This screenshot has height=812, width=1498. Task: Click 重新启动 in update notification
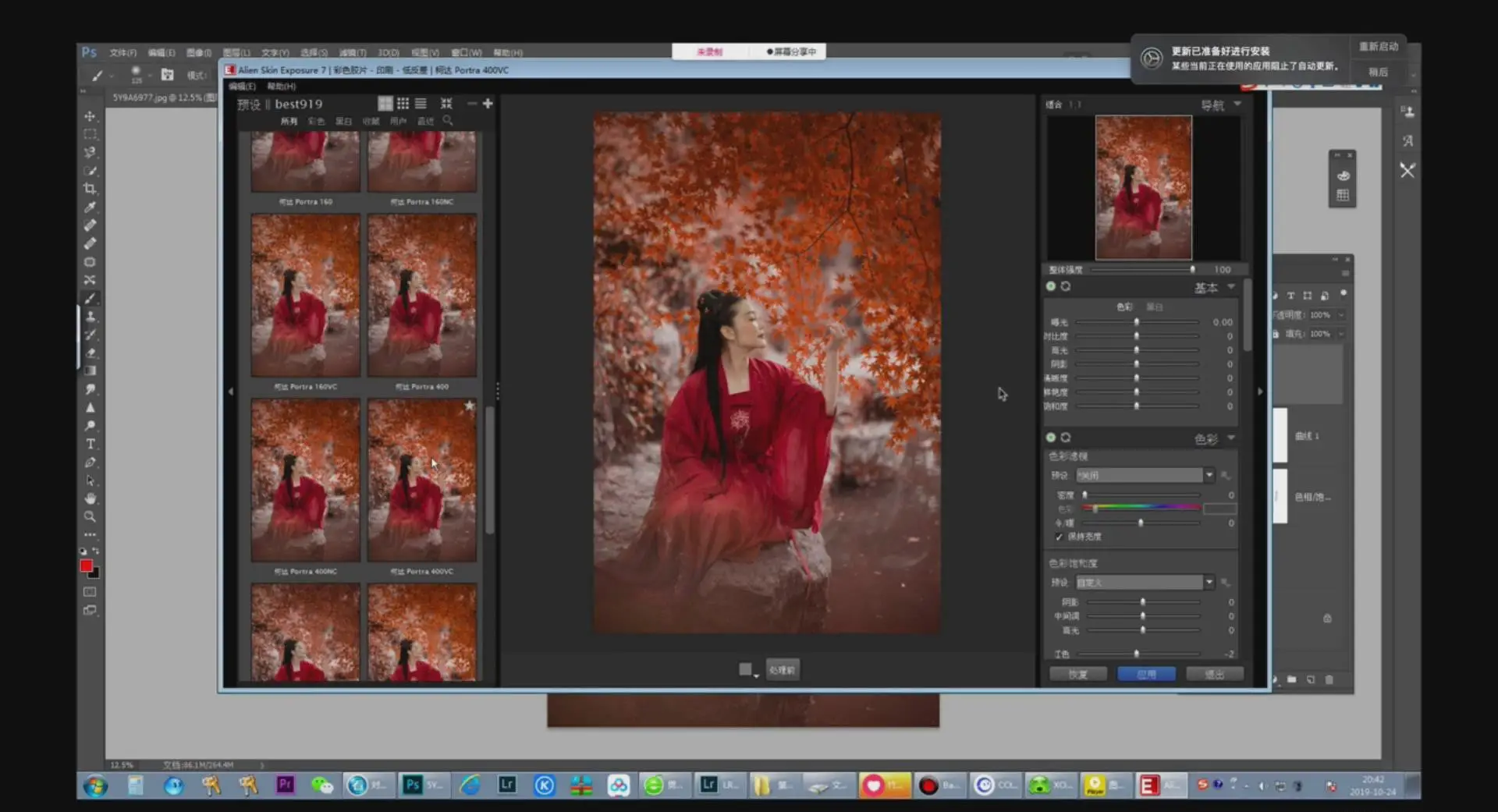1379,47
